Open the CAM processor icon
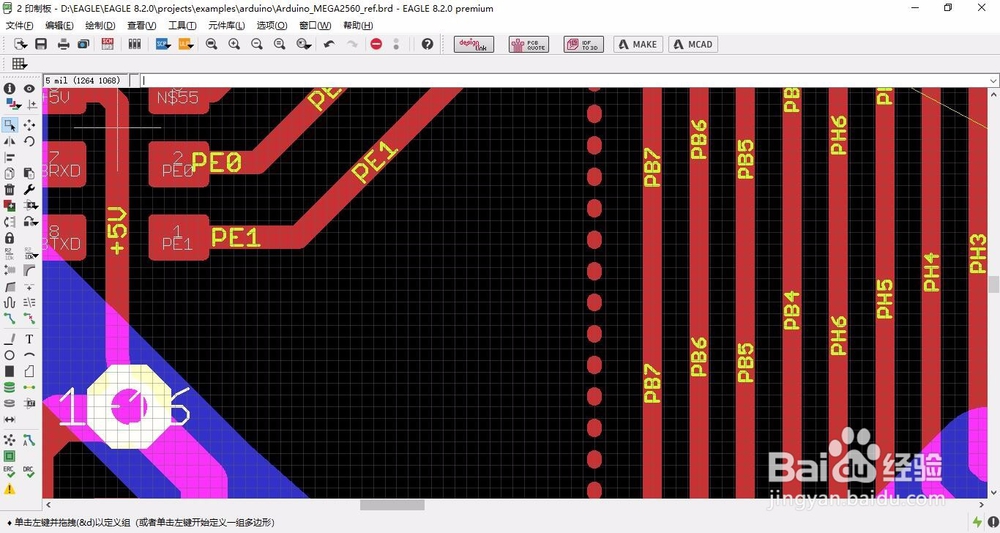The height and width of the screenshot is (533, 1000). pos(84,44)
